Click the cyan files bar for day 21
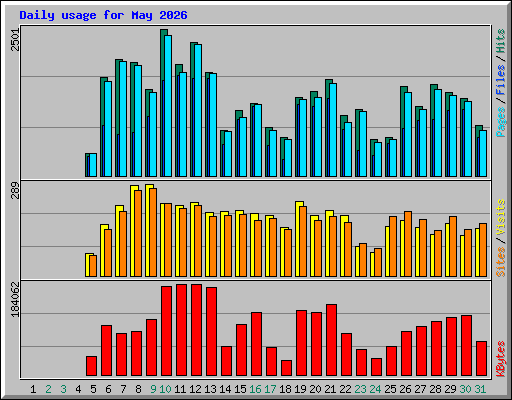Viewport: 512px width, 400px height. pyautogui.click(x=333, y=130)
